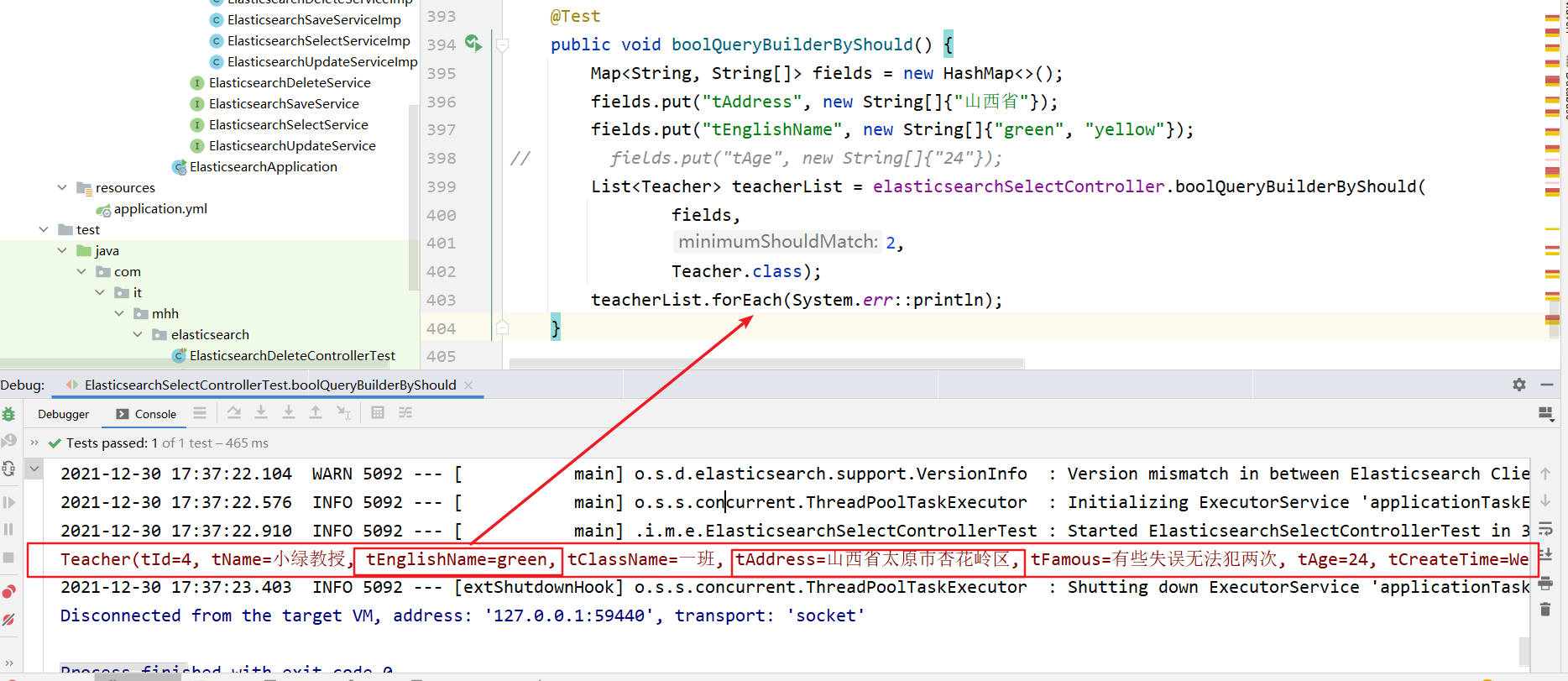Click the console scroll Up arrow icon
The width and height of the screenshot is (1568, 681).
(1545, 474)
